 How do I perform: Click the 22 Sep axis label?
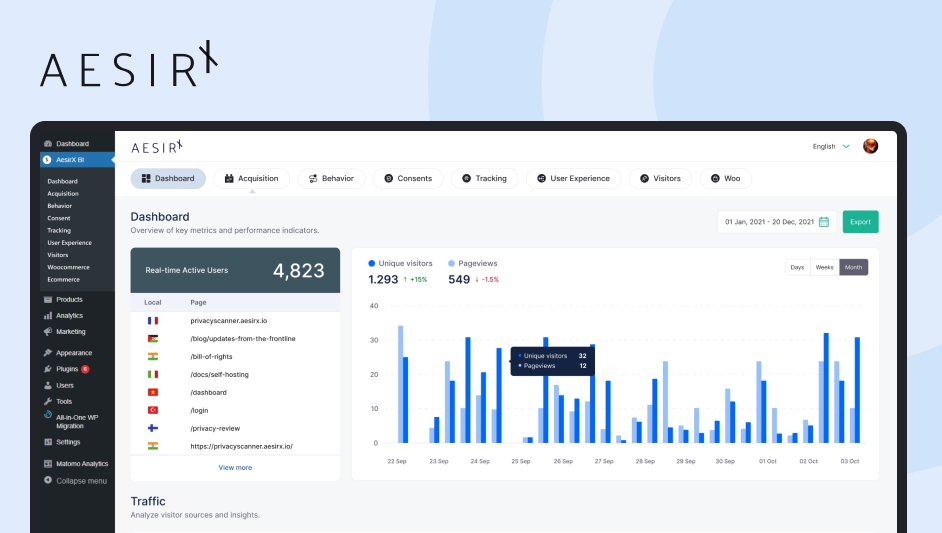pos(397,461)
